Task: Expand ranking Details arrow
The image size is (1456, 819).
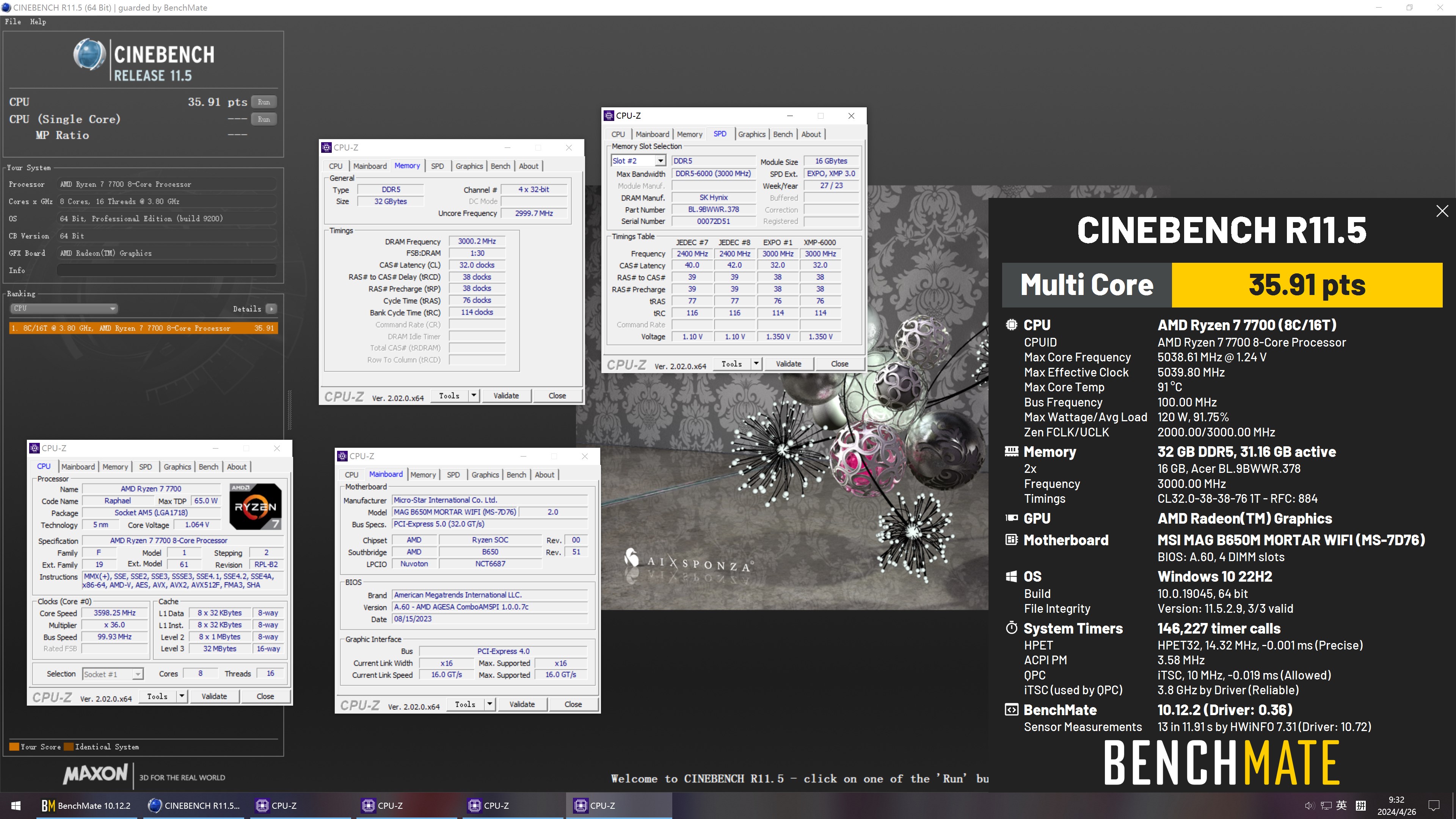Action: click(x=272, y=309)
